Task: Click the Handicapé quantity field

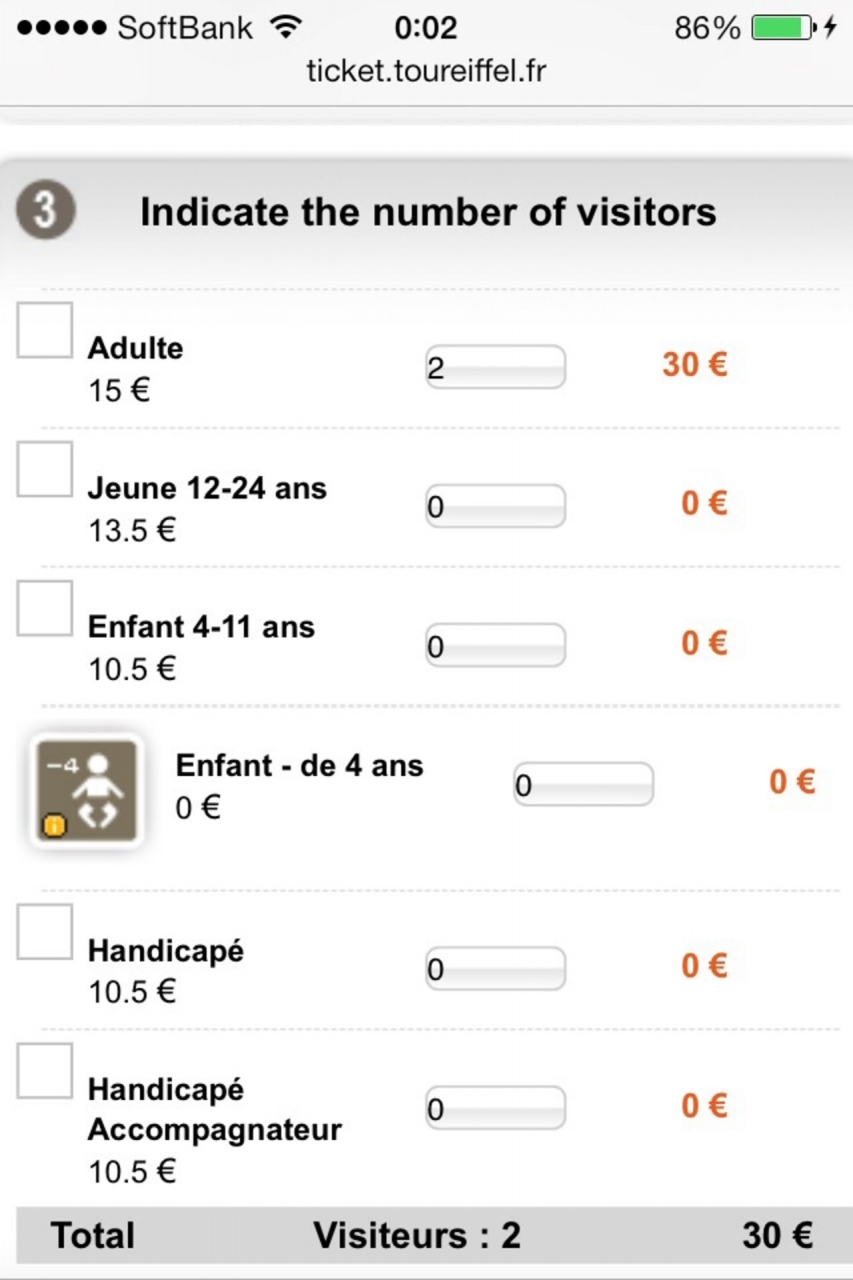Action: point(495,969)
